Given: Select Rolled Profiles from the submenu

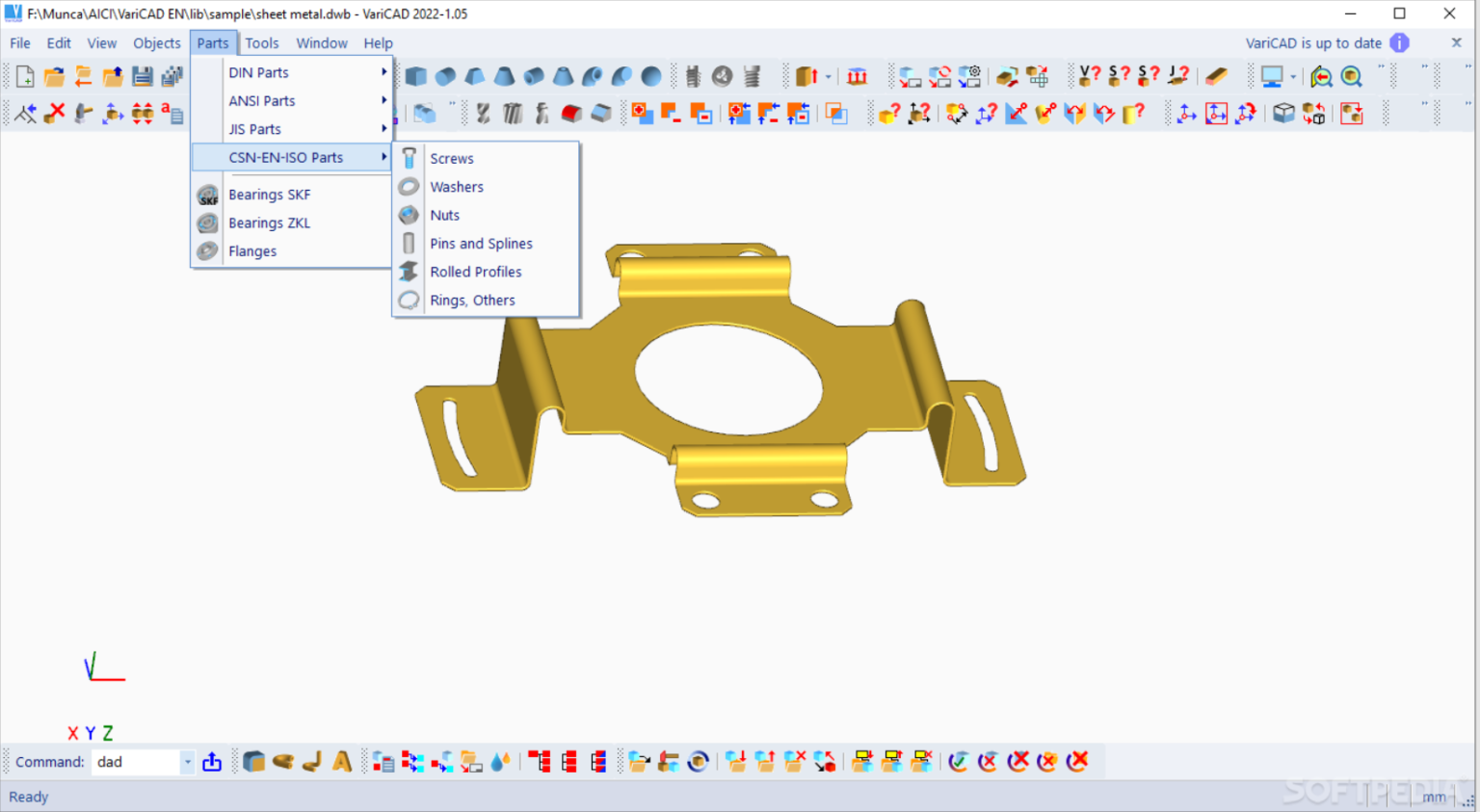Looking at the screenshot, I should click(475, 272).
